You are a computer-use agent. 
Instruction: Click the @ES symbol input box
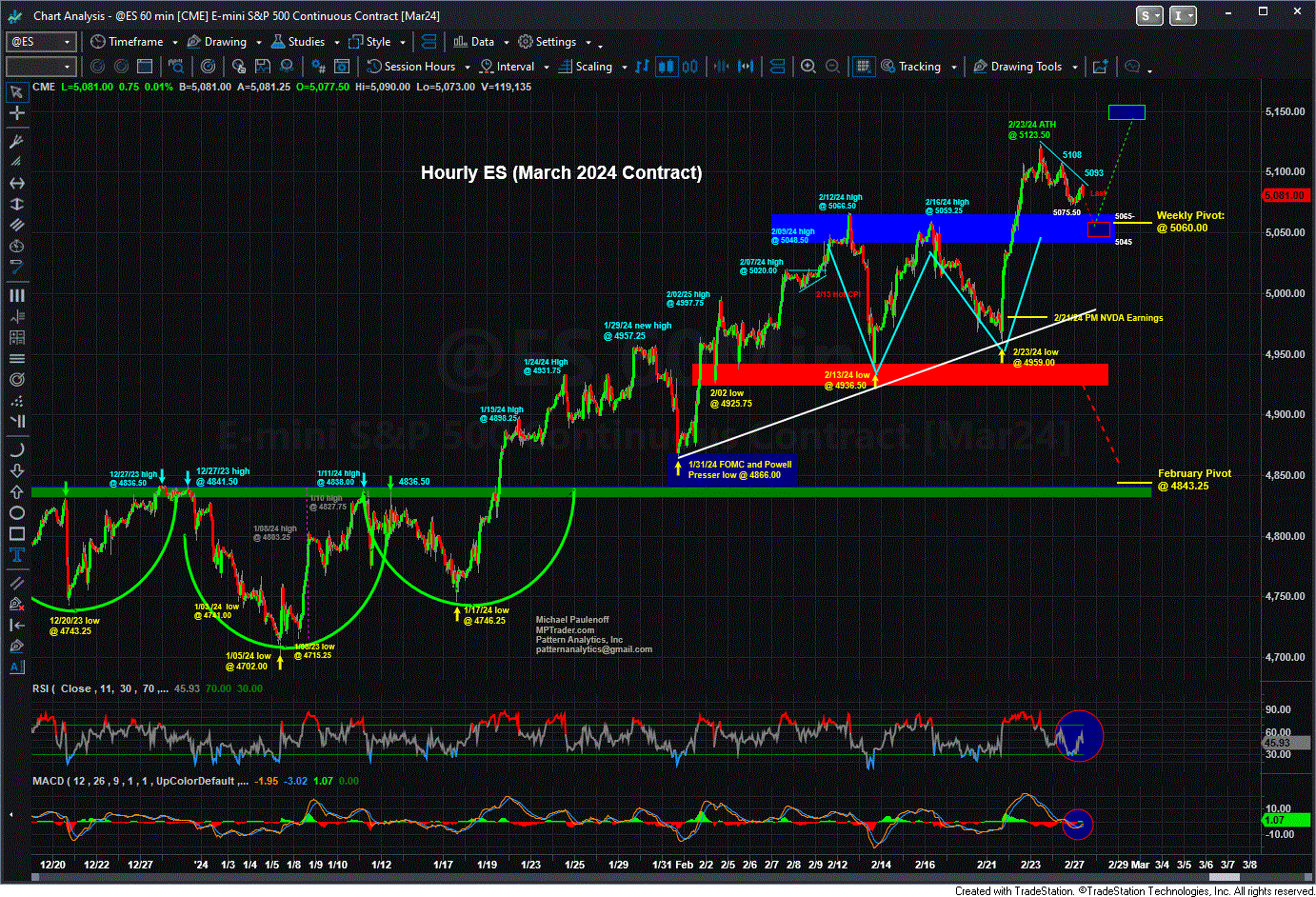40,42
